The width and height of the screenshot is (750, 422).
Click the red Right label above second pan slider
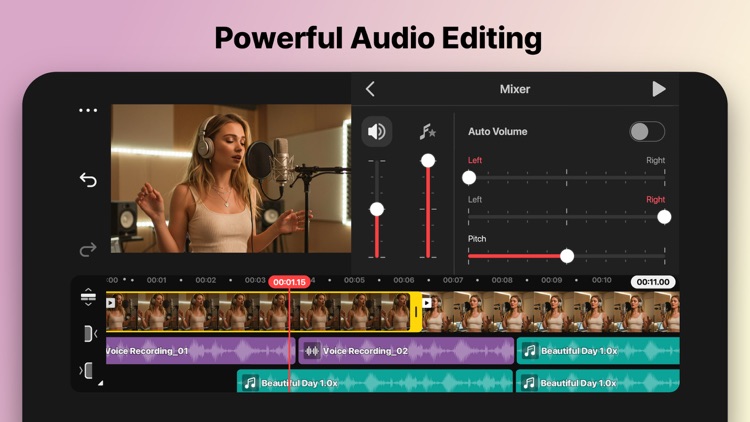[655, 200]
